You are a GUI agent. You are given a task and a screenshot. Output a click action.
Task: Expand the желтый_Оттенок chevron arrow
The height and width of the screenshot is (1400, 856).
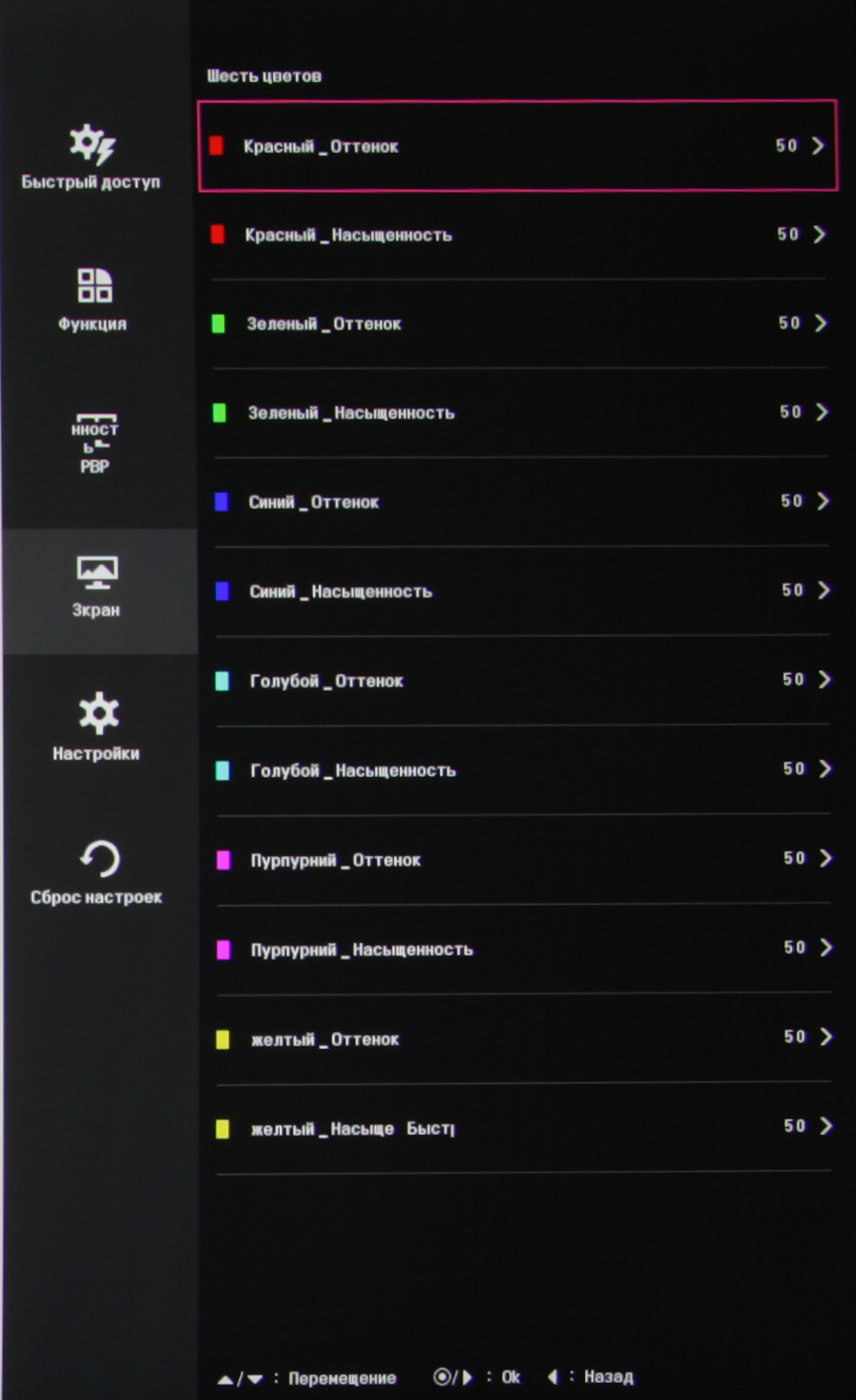coord(826,1036)
